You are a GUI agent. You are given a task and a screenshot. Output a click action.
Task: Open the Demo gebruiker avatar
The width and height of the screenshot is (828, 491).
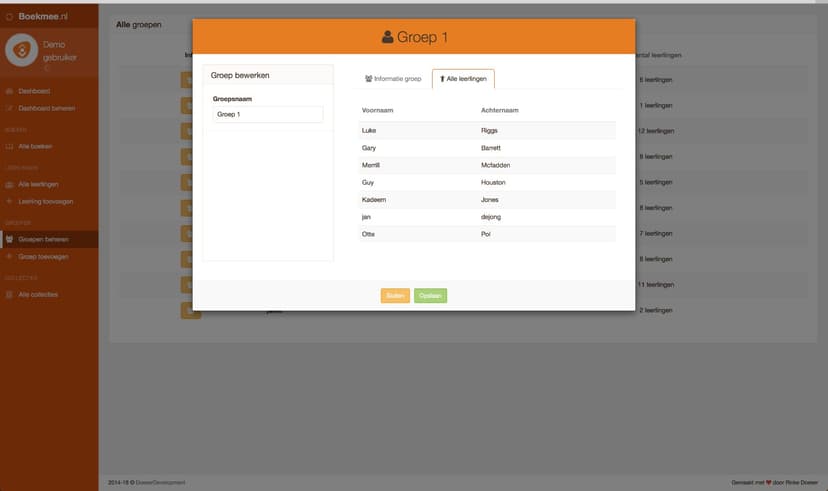point(22,50)
